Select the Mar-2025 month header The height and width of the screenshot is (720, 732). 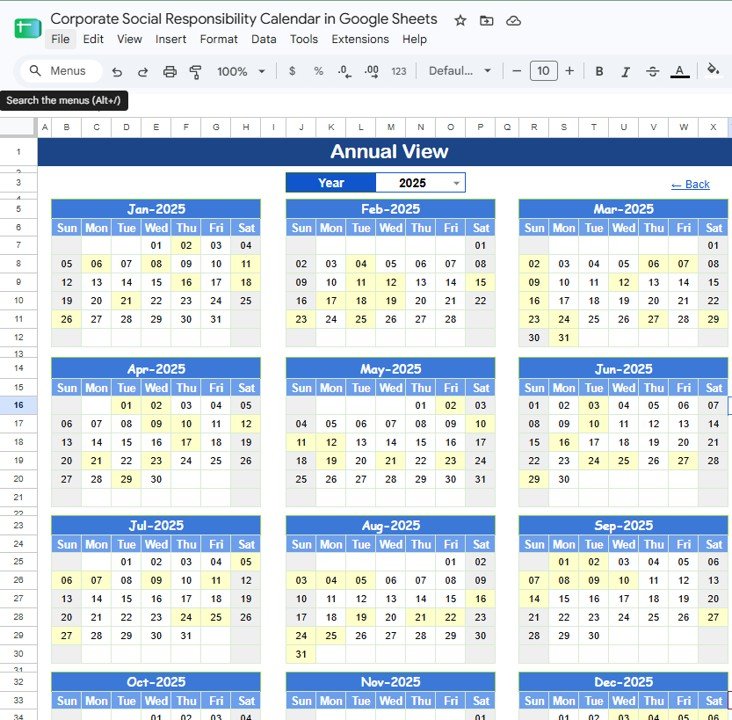pos(623,209)
